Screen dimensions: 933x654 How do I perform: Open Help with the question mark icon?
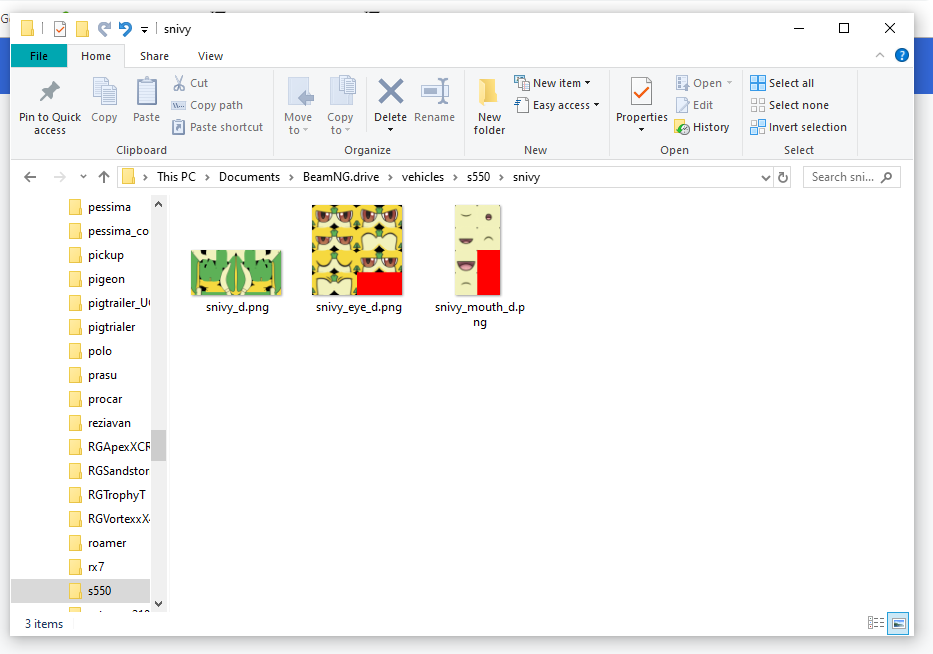pyautogui.click(x=901, y=55)
